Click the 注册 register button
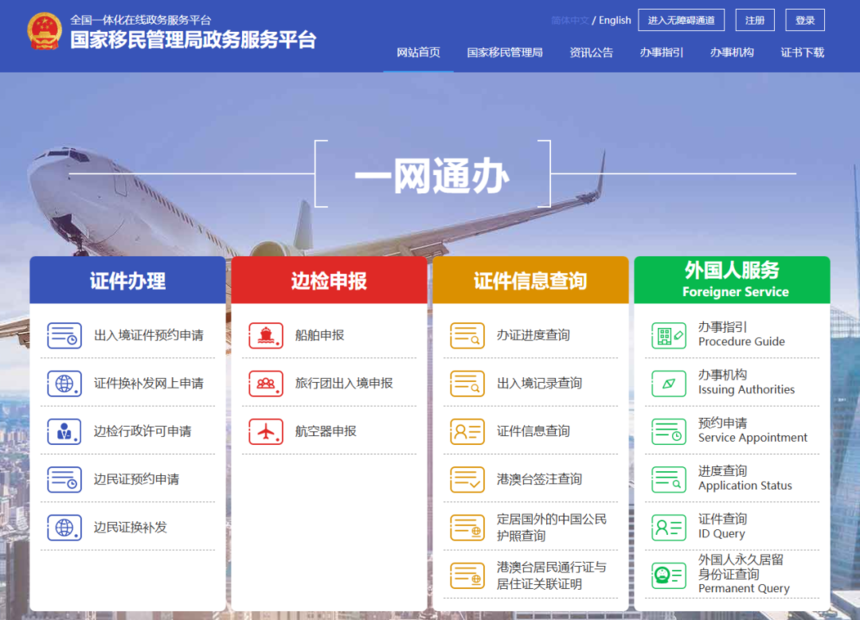 tap(755, 20)
